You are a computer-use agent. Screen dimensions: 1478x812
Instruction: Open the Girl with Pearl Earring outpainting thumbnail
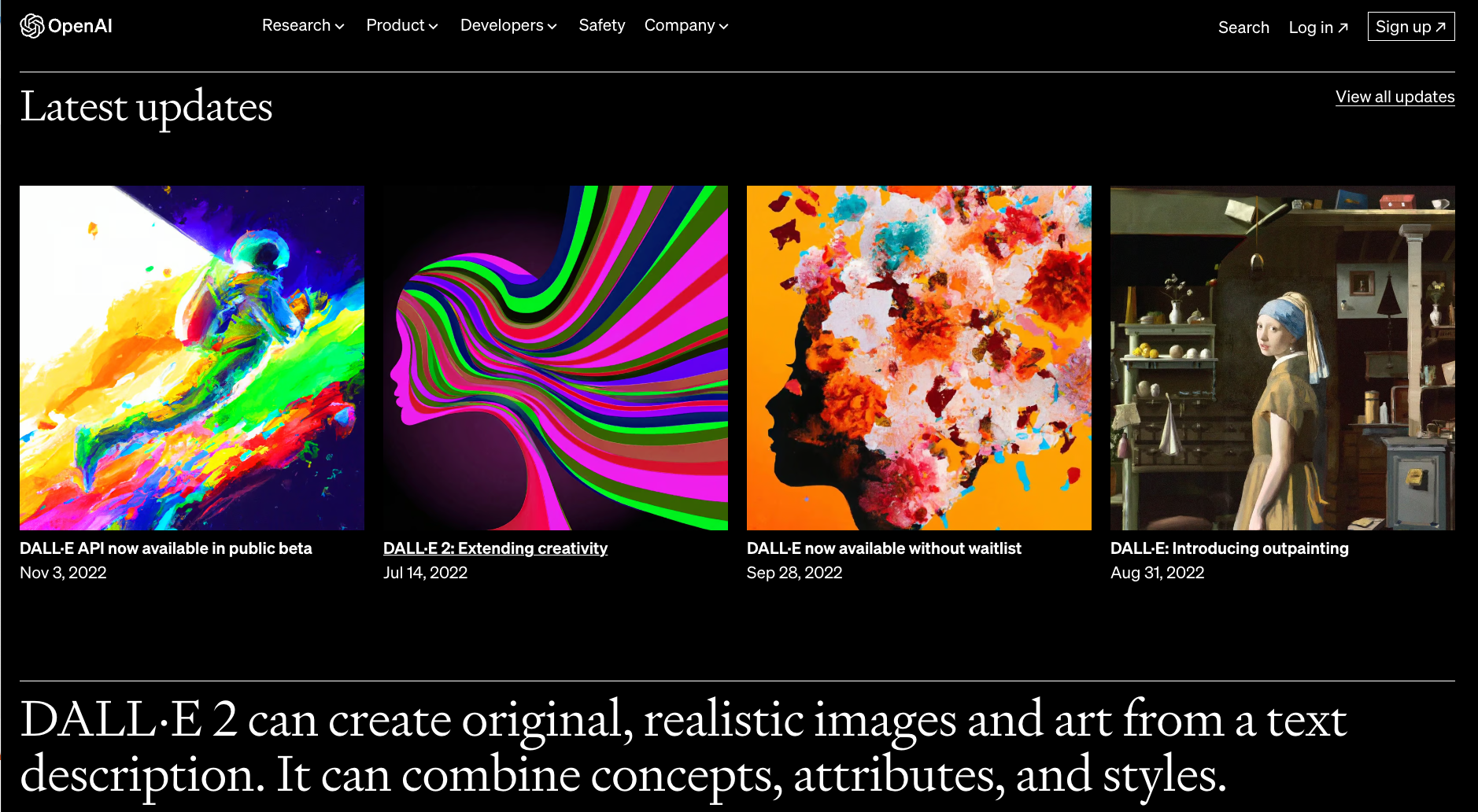click(1283, 358)
